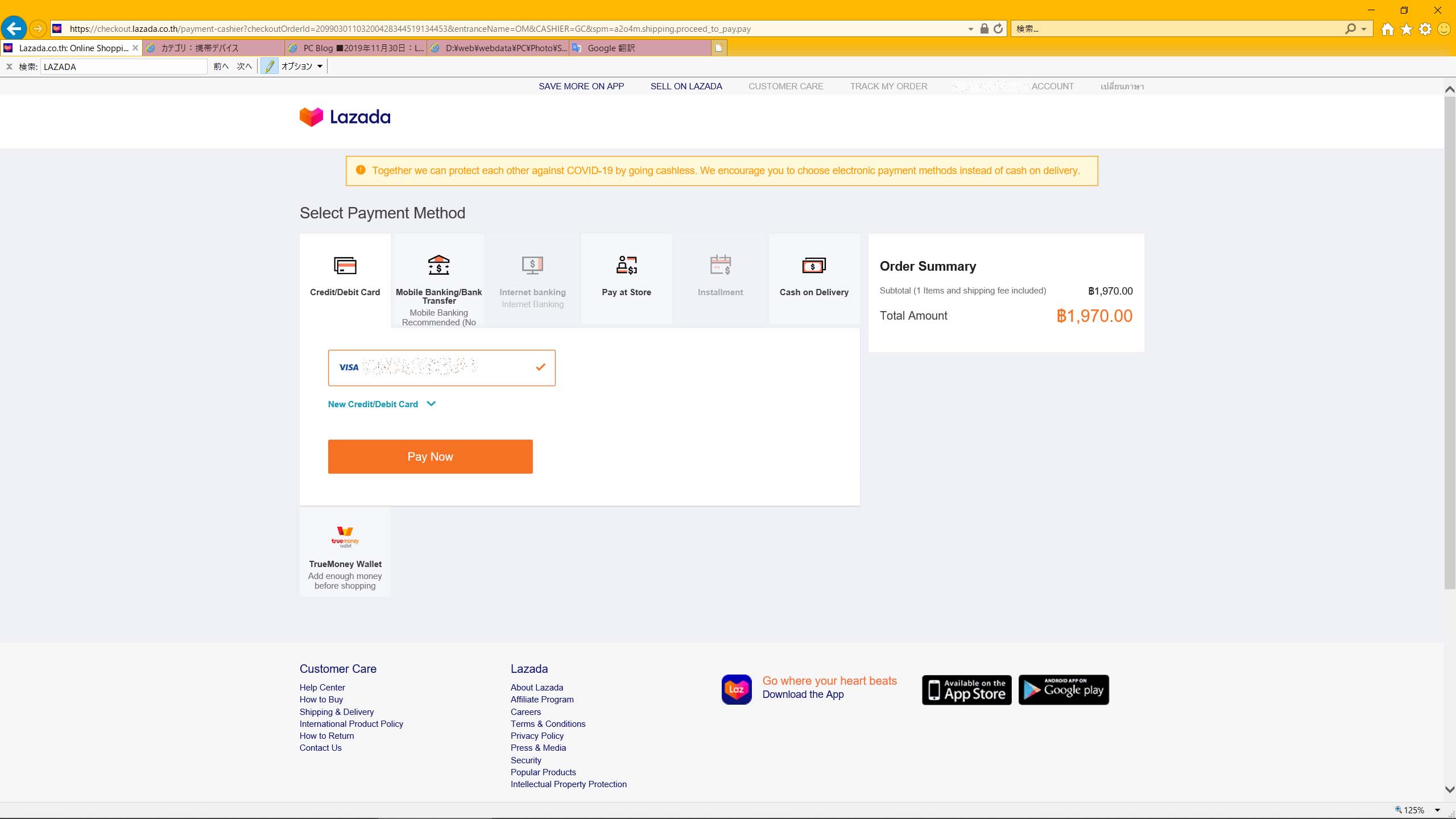Click the Pay Now button

coord(430,457)
